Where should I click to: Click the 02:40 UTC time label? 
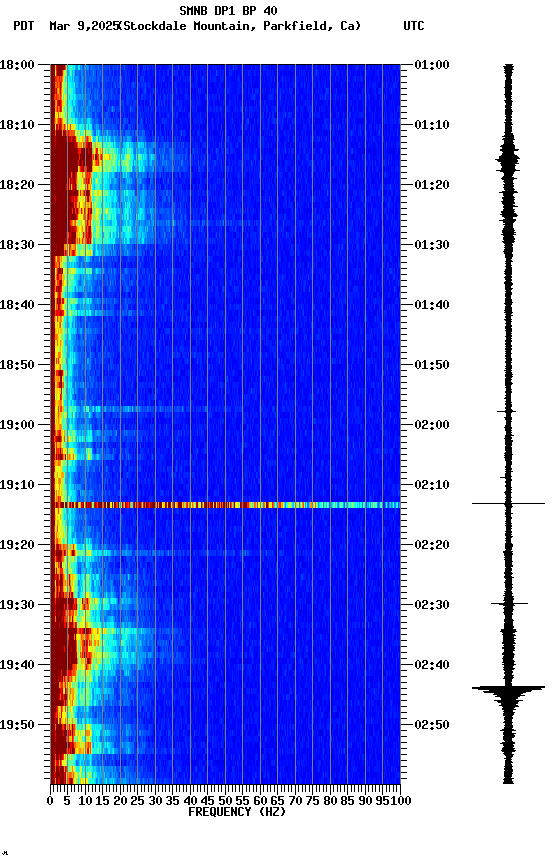pos(432,665)
